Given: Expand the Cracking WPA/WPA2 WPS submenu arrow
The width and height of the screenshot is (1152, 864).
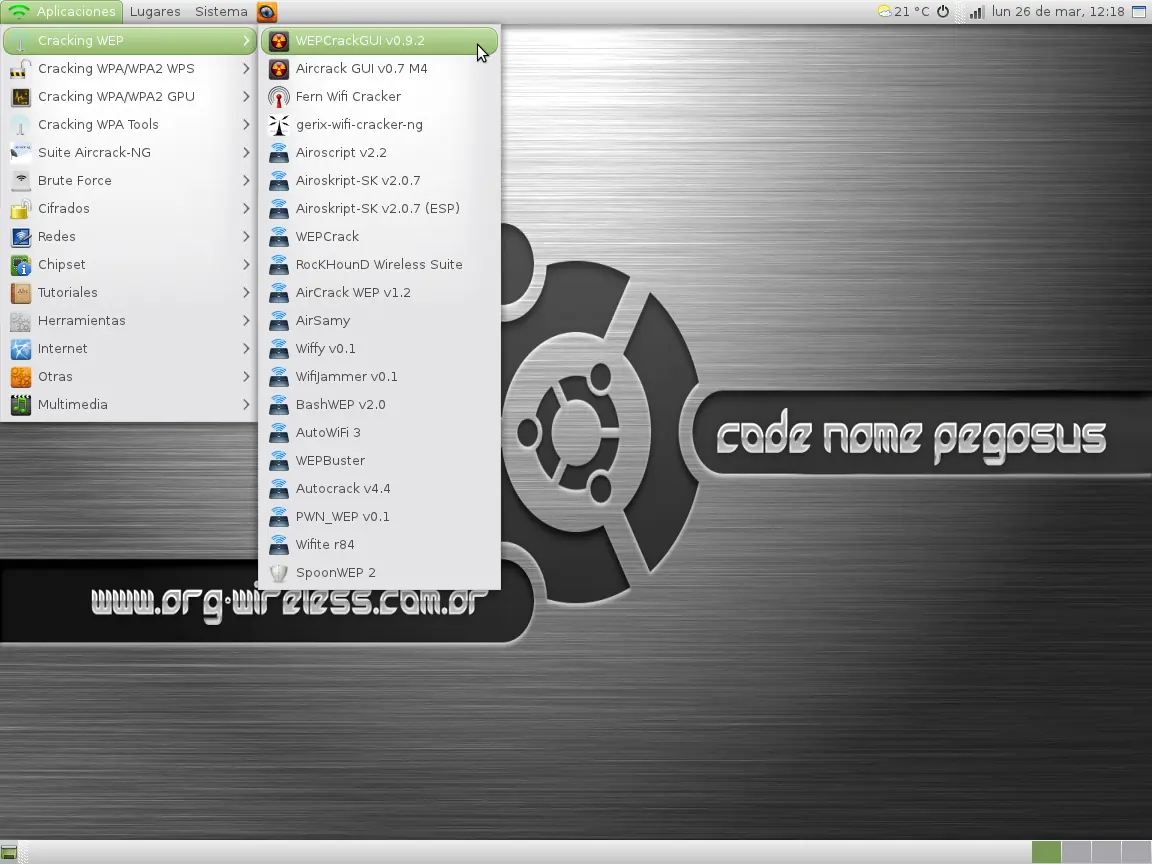Looking at the screenshot, I should pos(246,69).
